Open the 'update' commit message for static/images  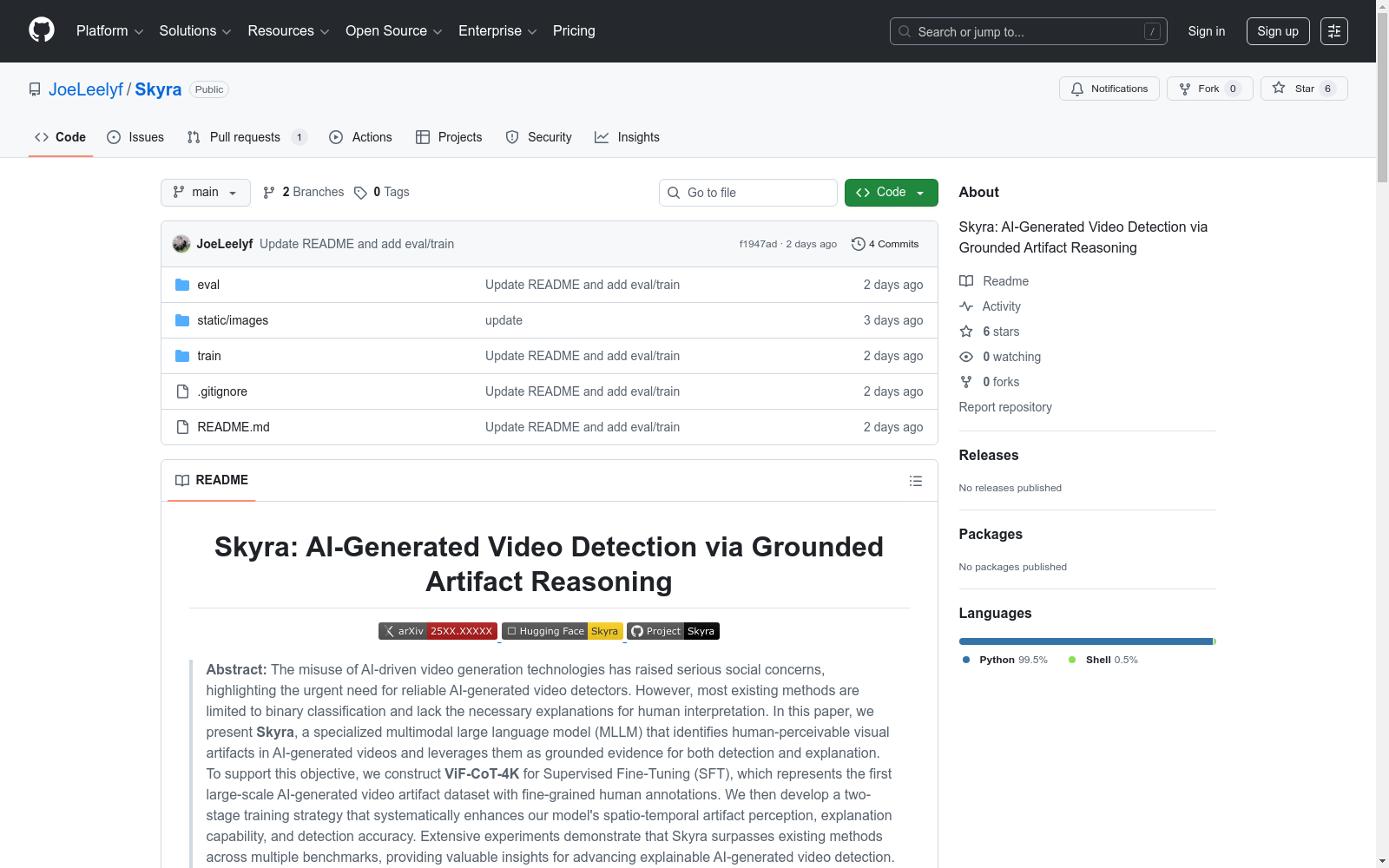(x=504, y=320)
